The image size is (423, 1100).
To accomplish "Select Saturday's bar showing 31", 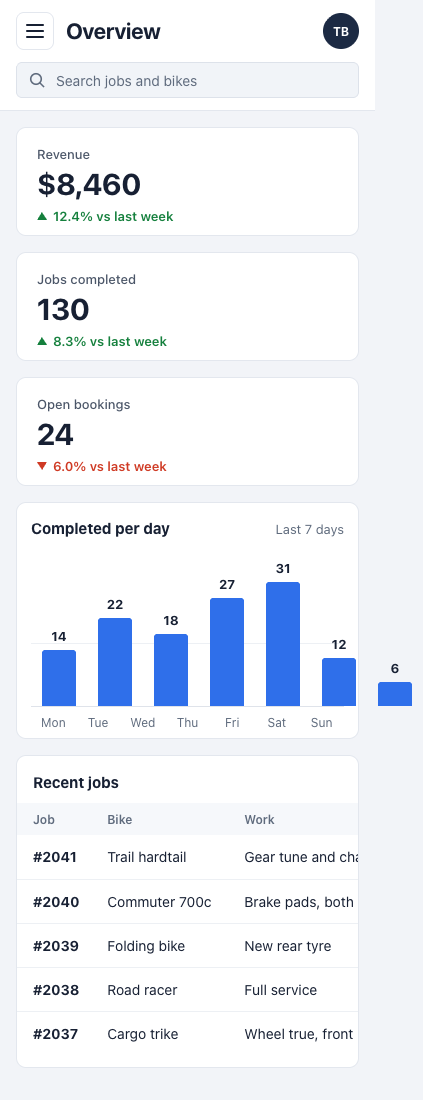I will pos(283,644).
